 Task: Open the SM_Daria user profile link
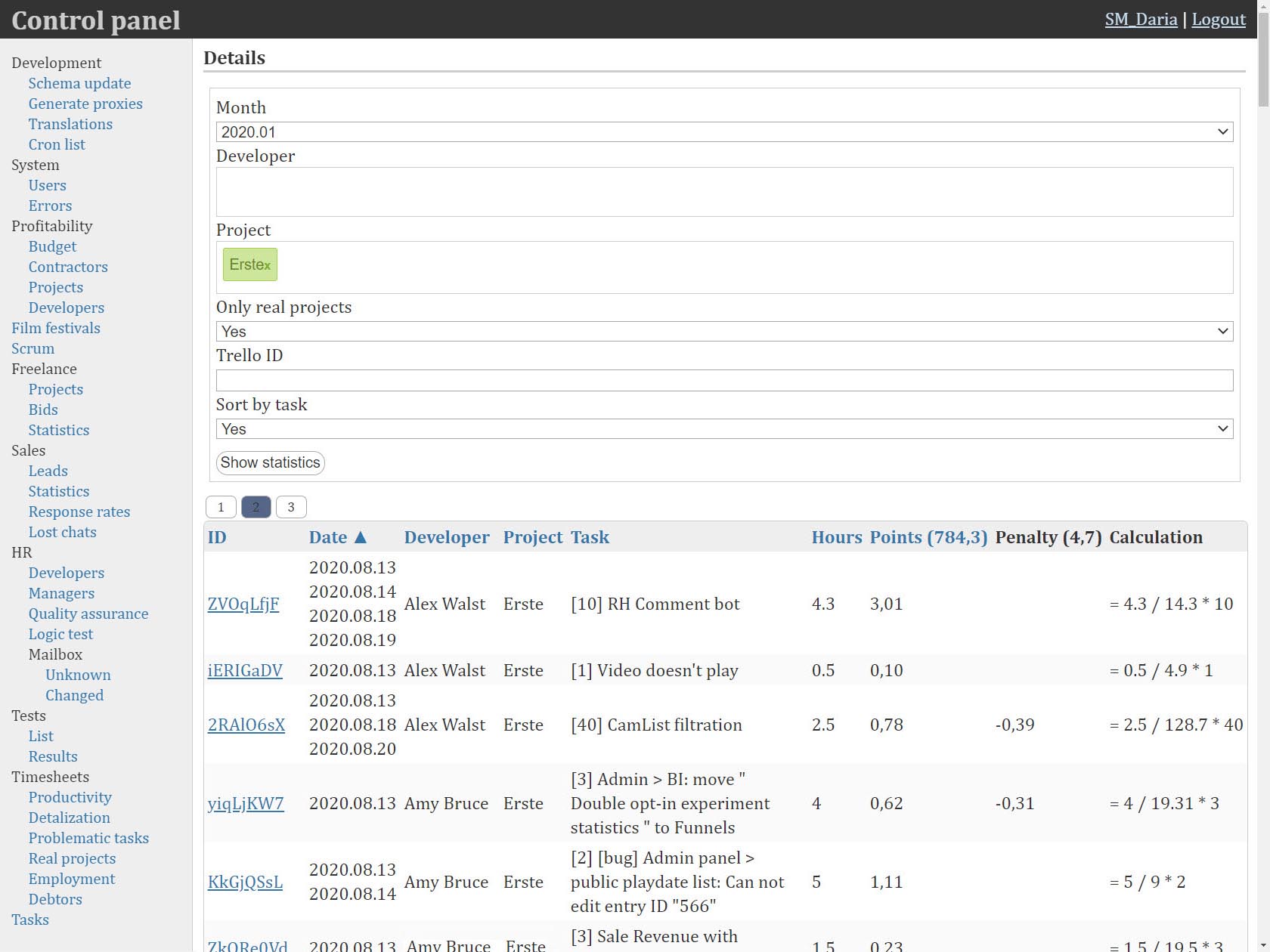coord(1140,20)
